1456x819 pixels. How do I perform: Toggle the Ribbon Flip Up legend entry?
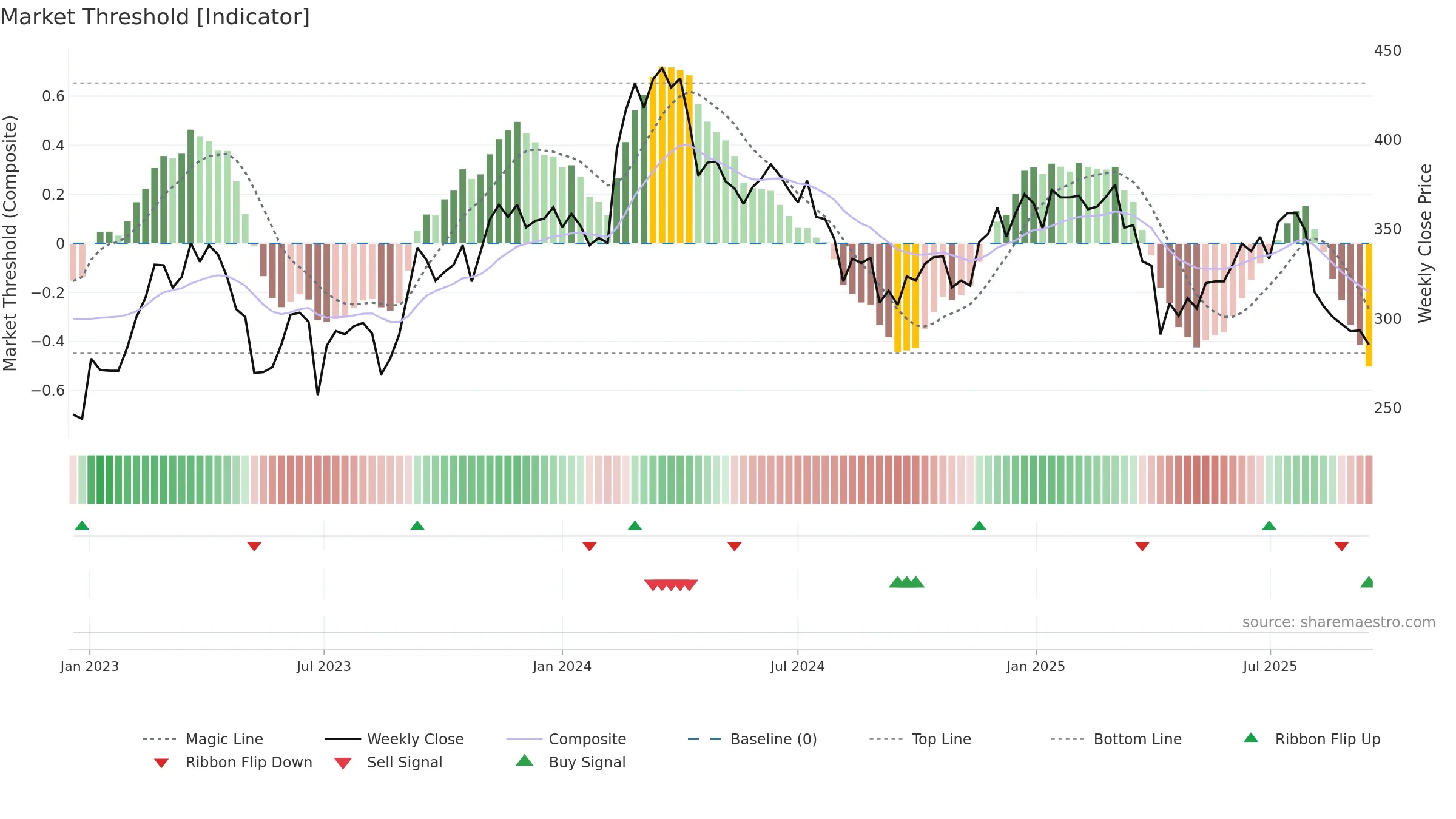point(1312,739)
